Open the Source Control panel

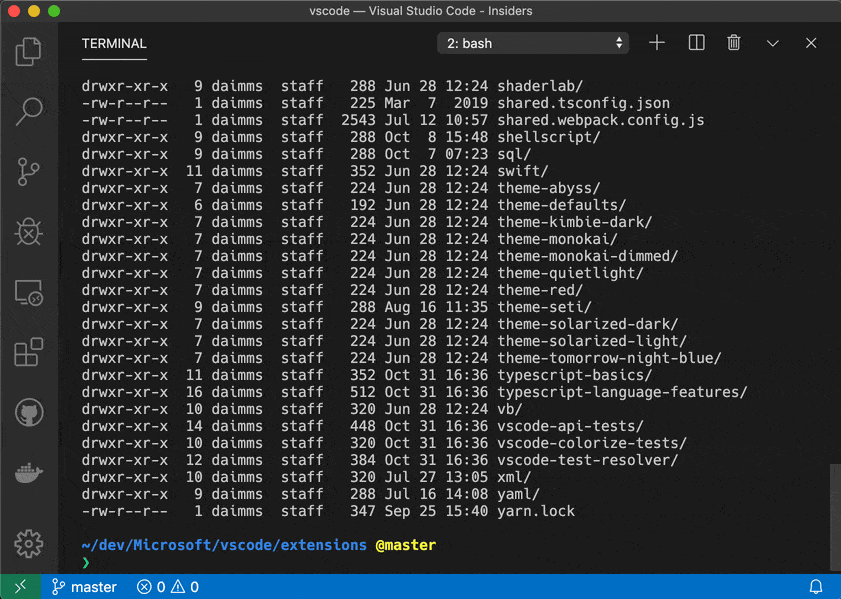pos(28,171)
